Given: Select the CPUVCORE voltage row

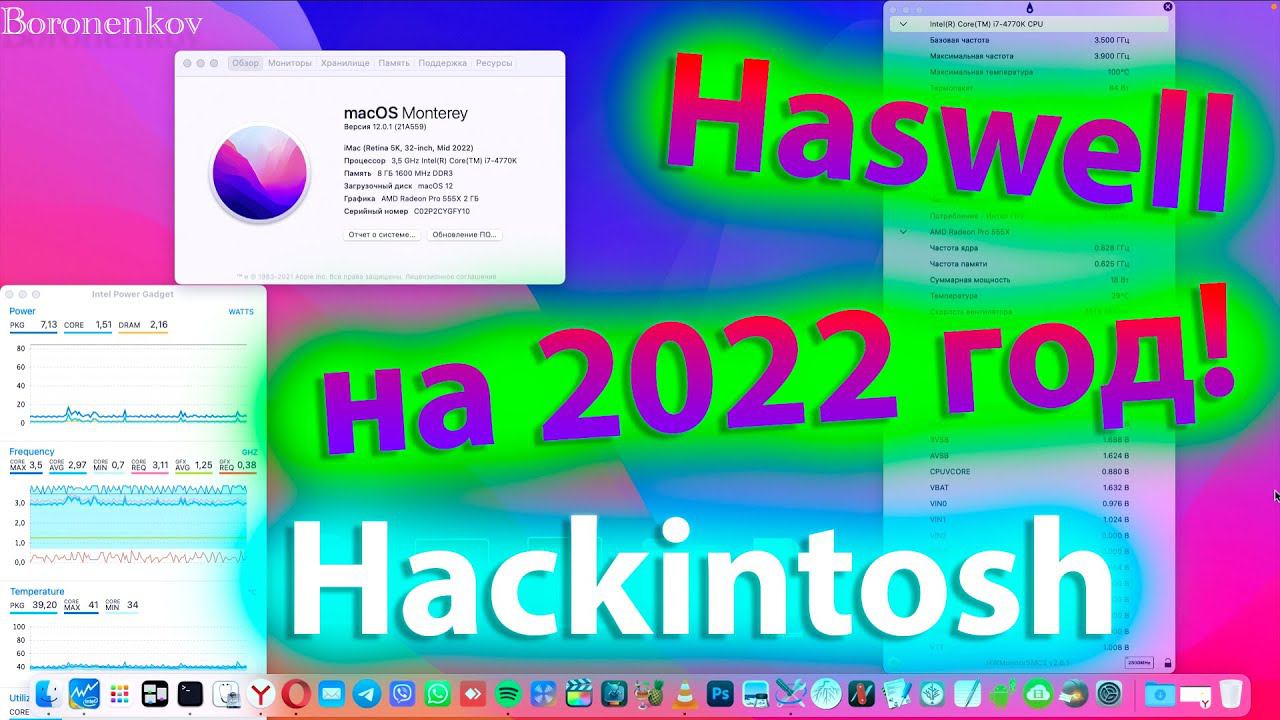Looking at the screenshot, I should tap(1029, 472).
